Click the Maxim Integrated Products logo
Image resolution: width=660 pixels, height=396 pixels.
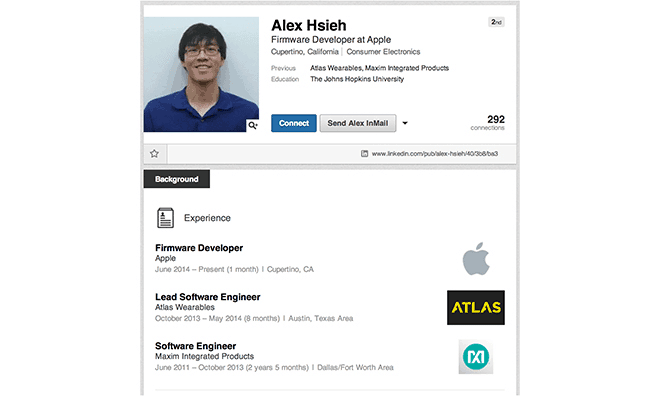(x=476, y=357)
